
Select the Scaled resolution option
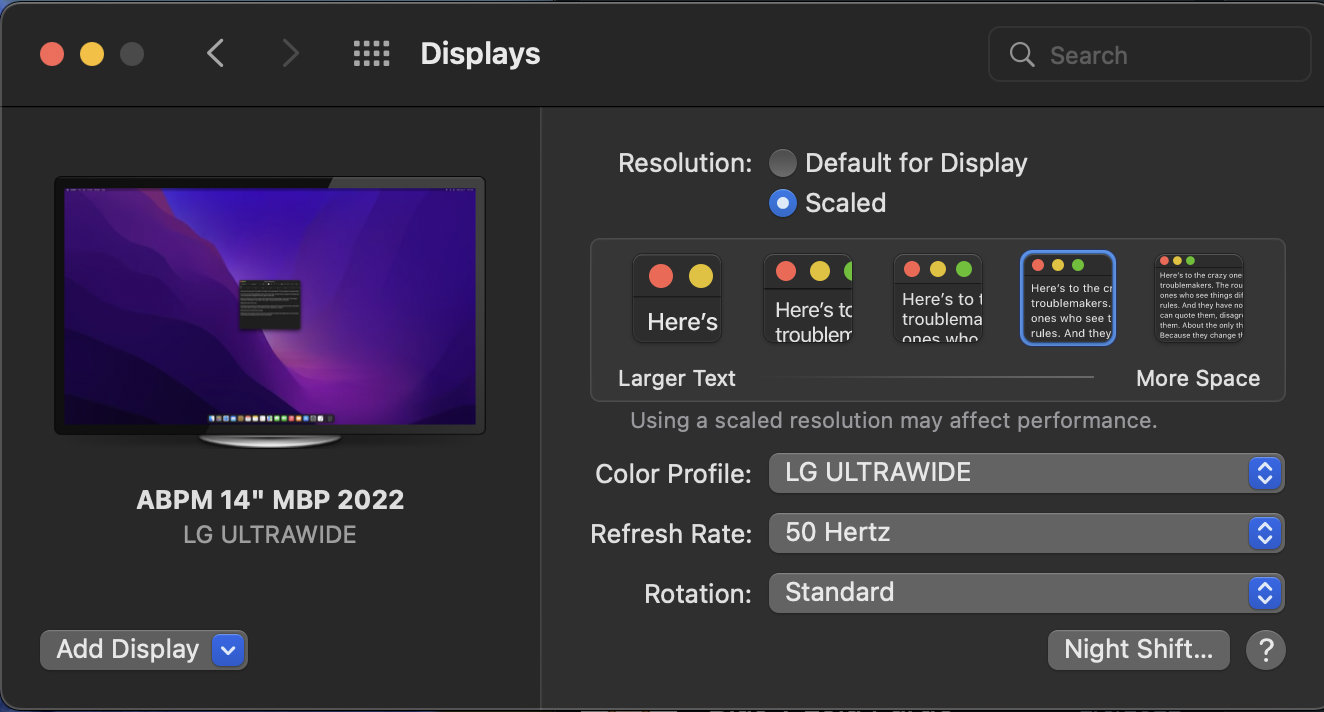tap(782, 202)
